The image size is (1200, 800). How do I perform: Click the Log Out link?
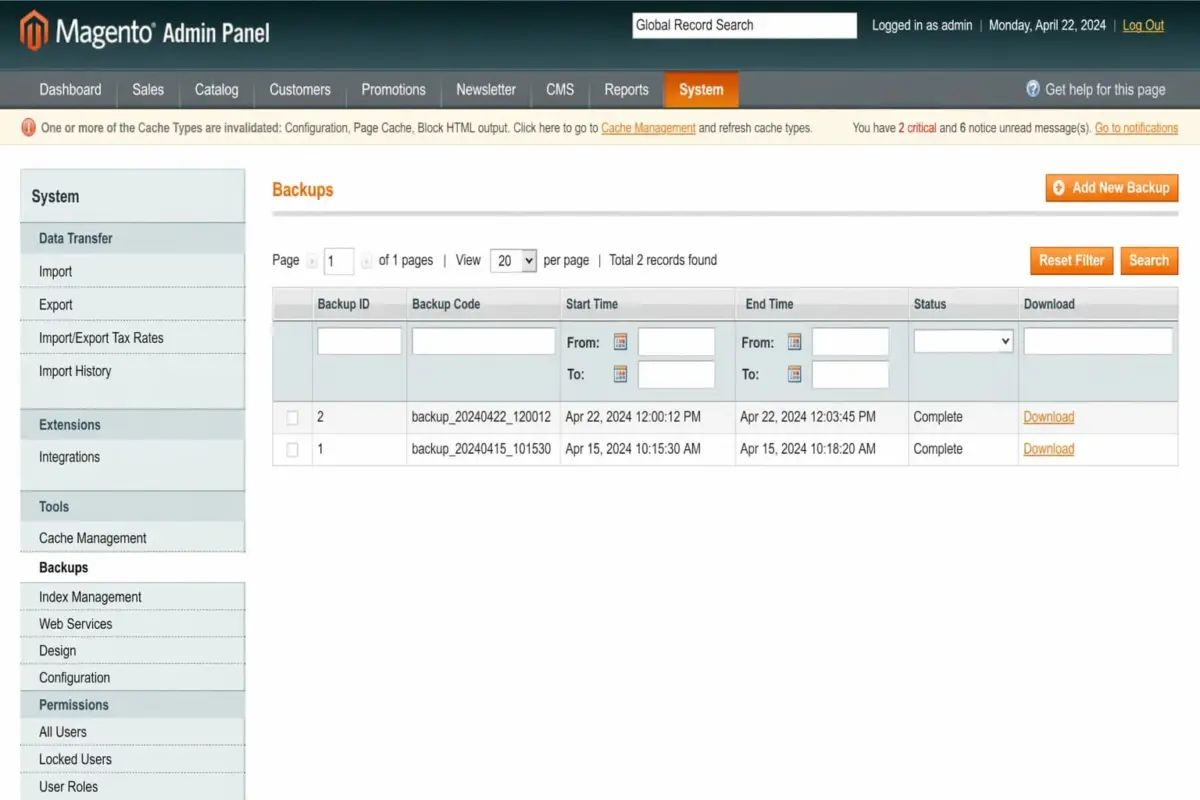1143,26
